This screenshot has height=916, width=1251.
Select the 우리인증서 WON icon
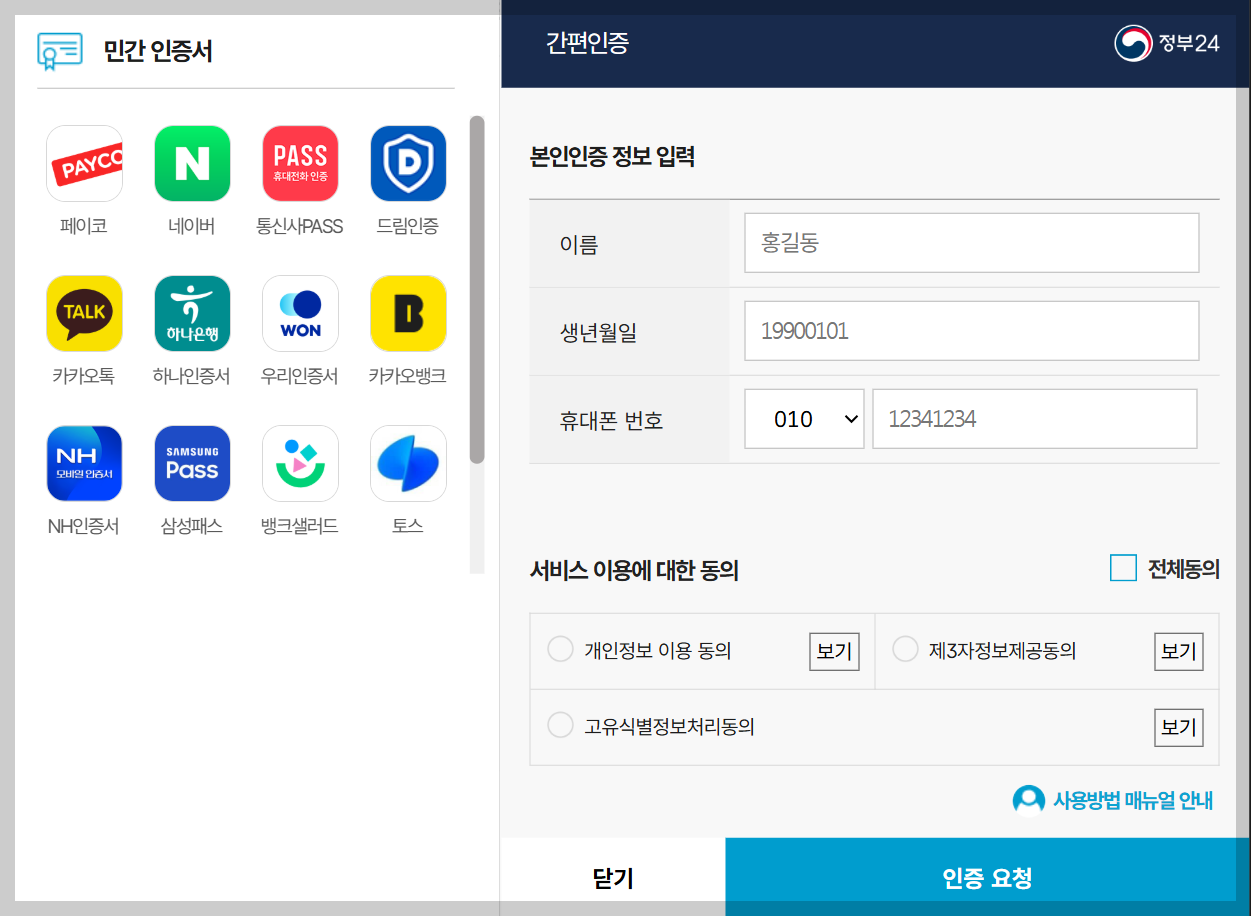[x=300, y=313]
